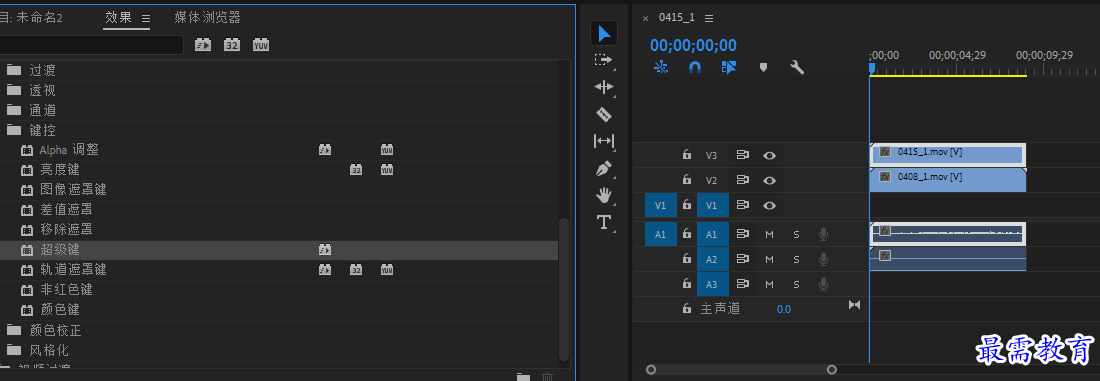This screenshot has height=381, width=1100.
Task: Mute track A2
Action: pyautogui.click(x=769, y=260)
